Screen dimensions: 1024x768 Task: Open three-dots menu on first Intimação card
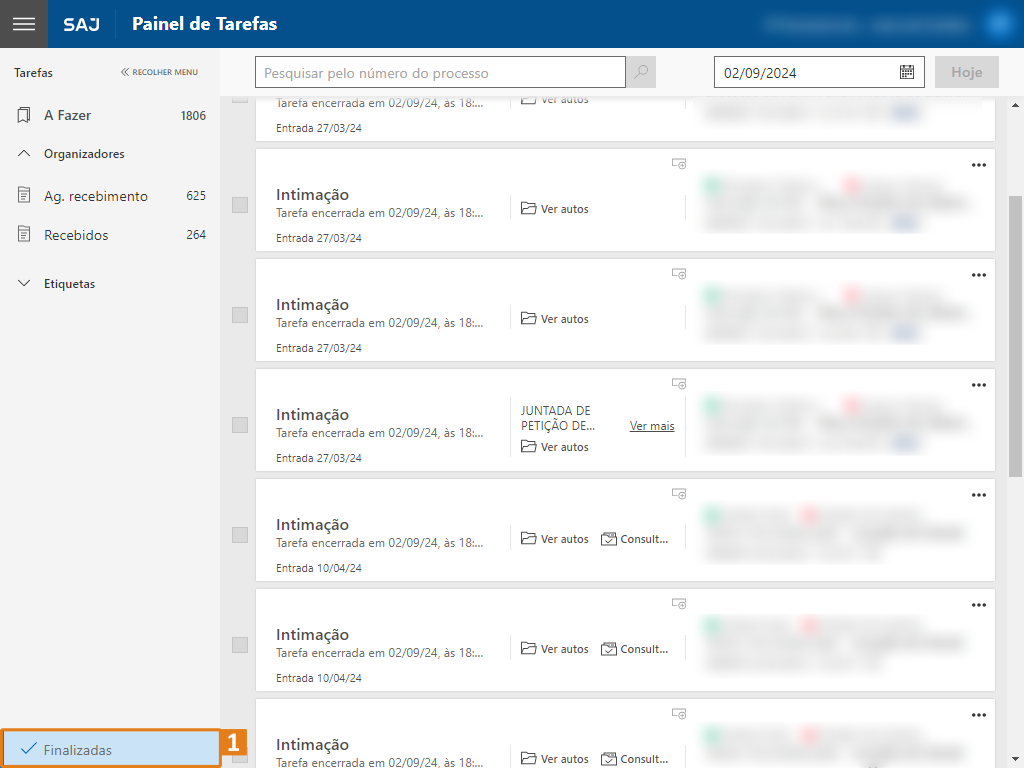click(978, 165)
